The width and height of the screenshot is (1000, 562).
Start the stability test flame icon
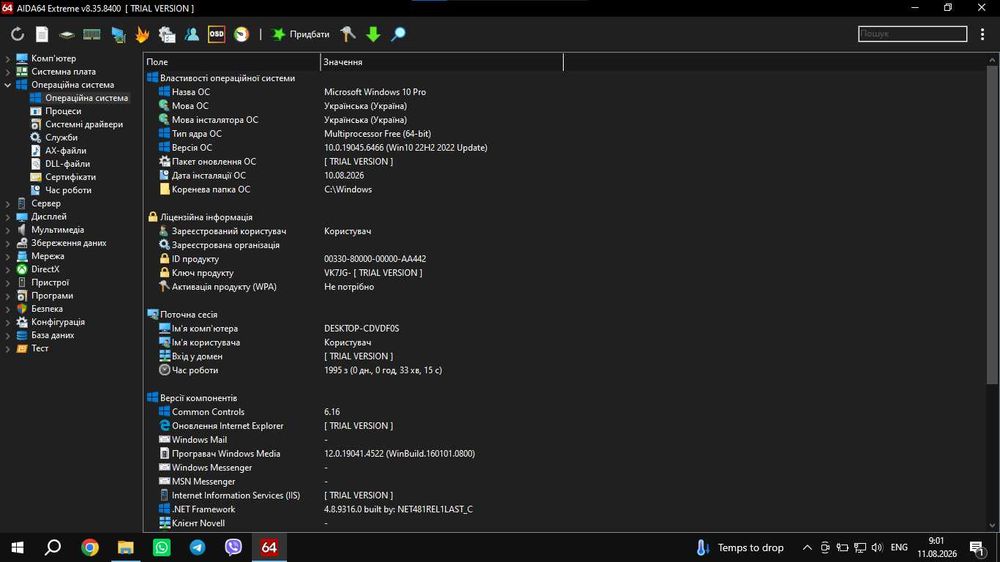(x=142, y=34)
